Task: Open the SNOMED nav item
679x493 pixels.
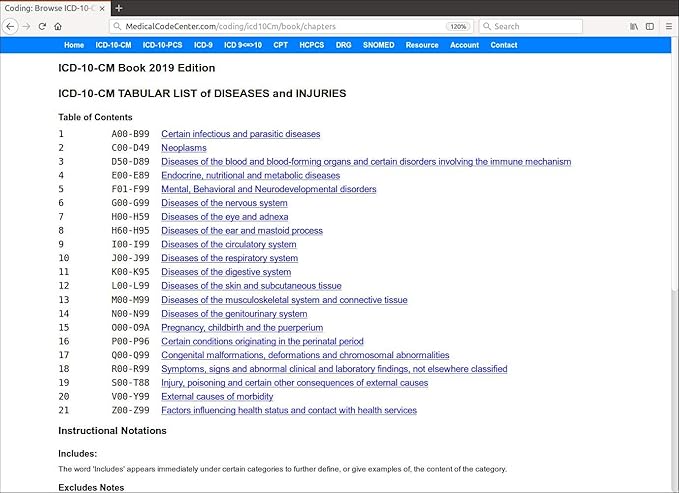Action: pos(378,45)
